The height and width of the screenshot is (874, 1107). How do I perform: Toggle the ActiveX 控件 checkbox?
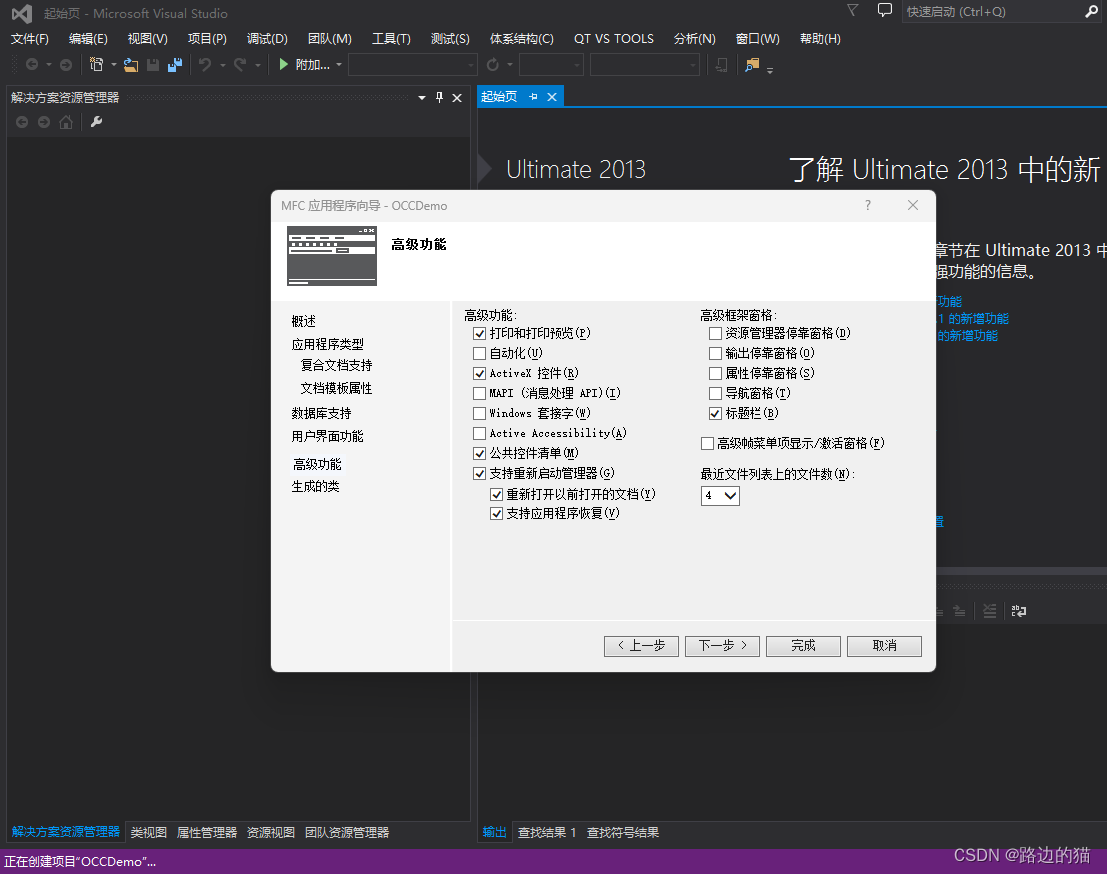coord(479,373)
